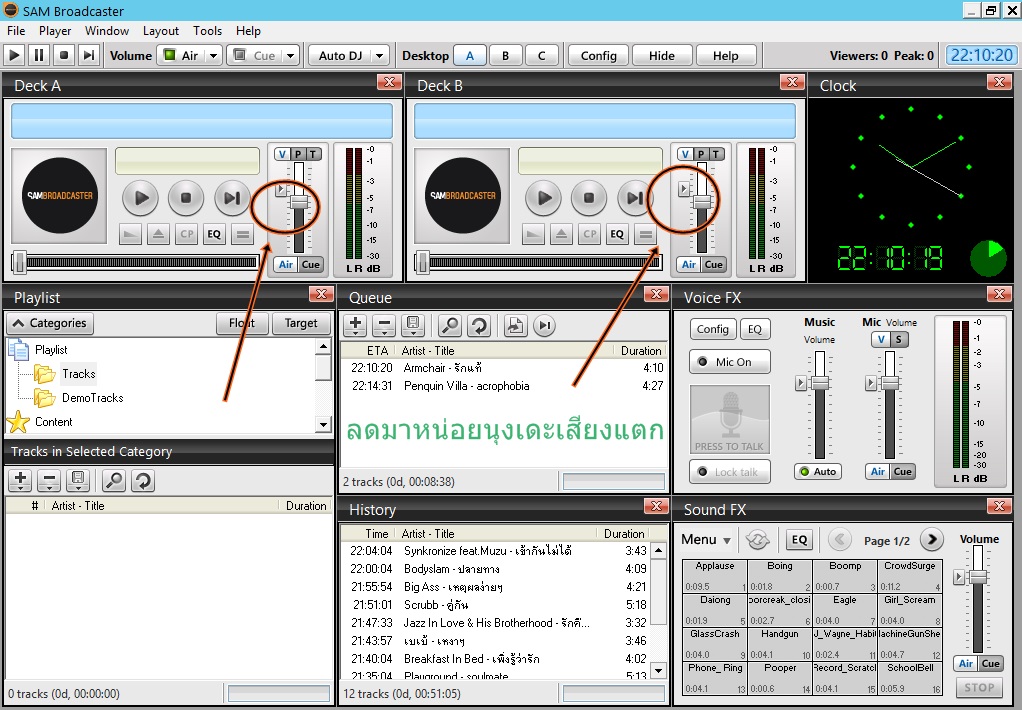Stop playback on Deck A
Viewport: 1022px width, 710px height.
click(x=186, y=197)
